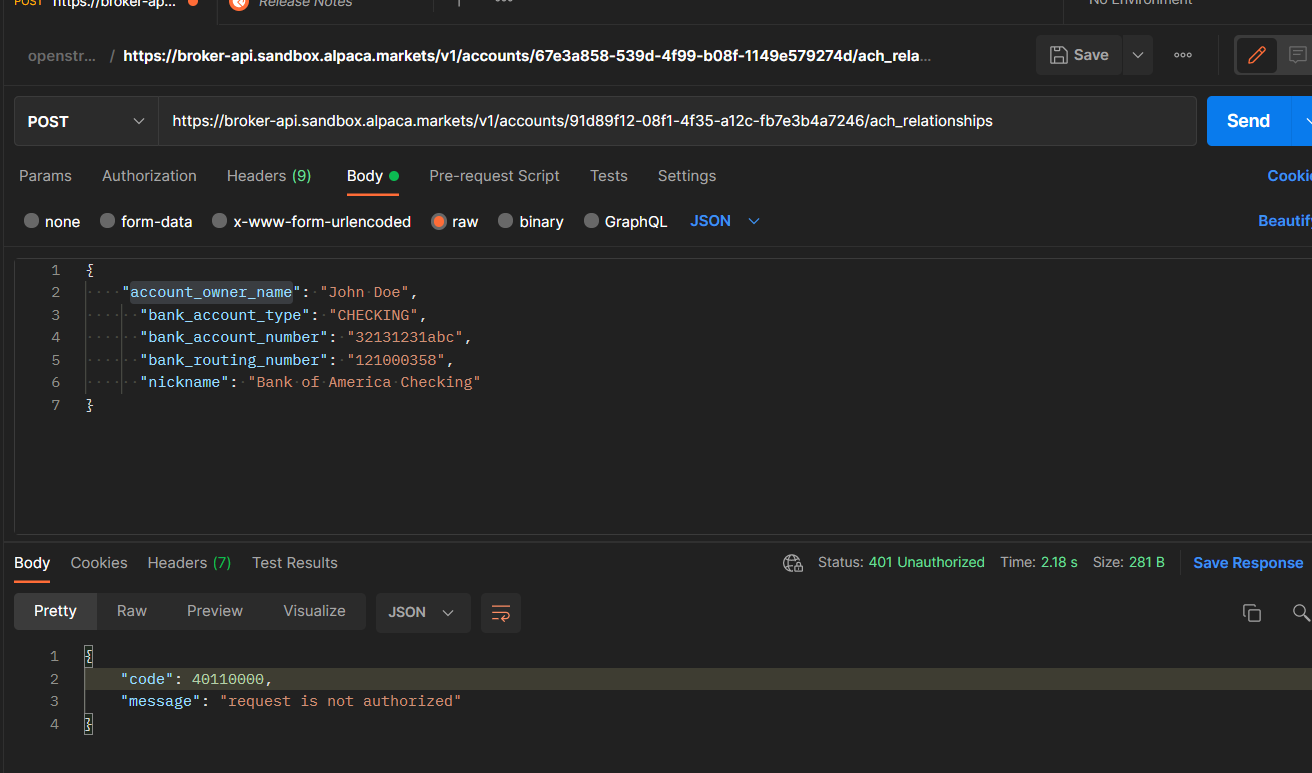
Task: Toggle the response line wrap icon
Action: pos(501,612)
